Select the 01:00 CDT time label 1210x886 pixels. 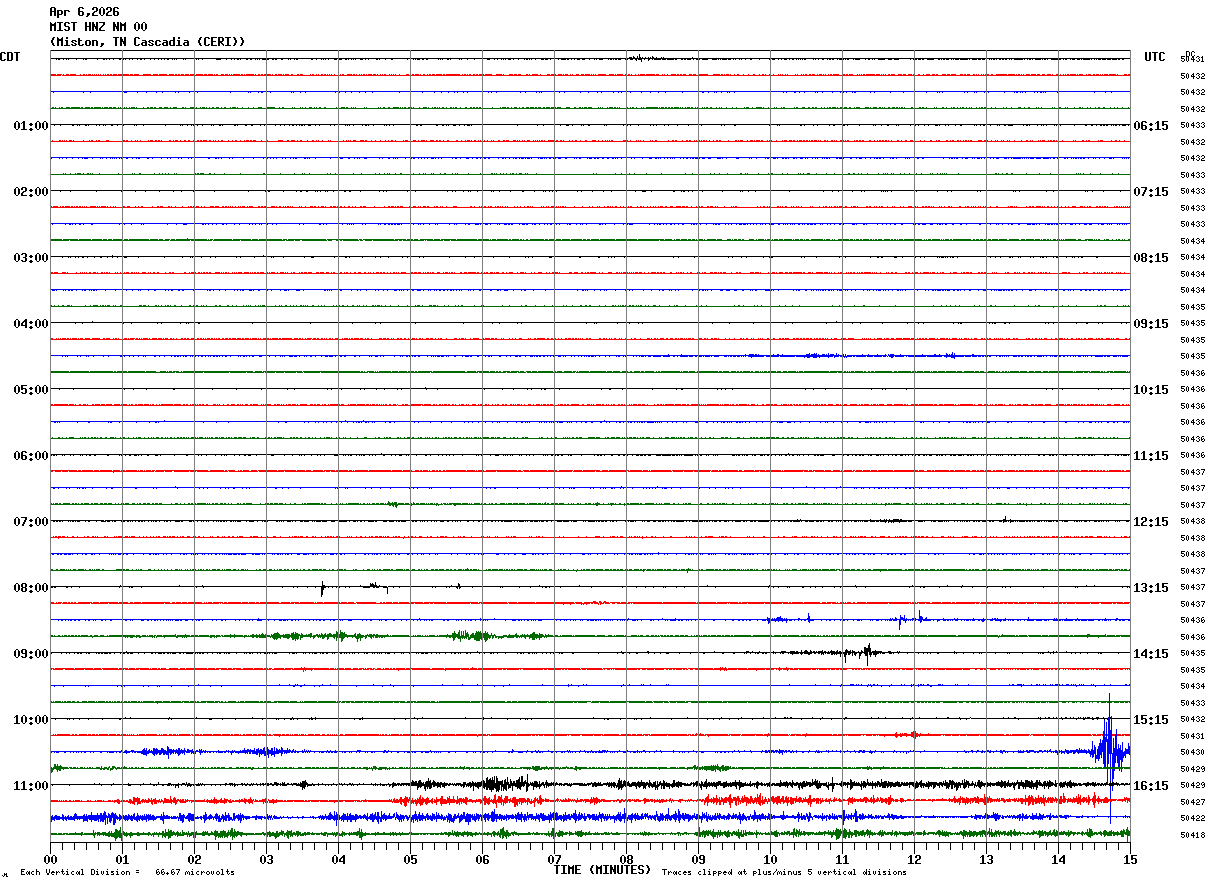click(31, 126)
